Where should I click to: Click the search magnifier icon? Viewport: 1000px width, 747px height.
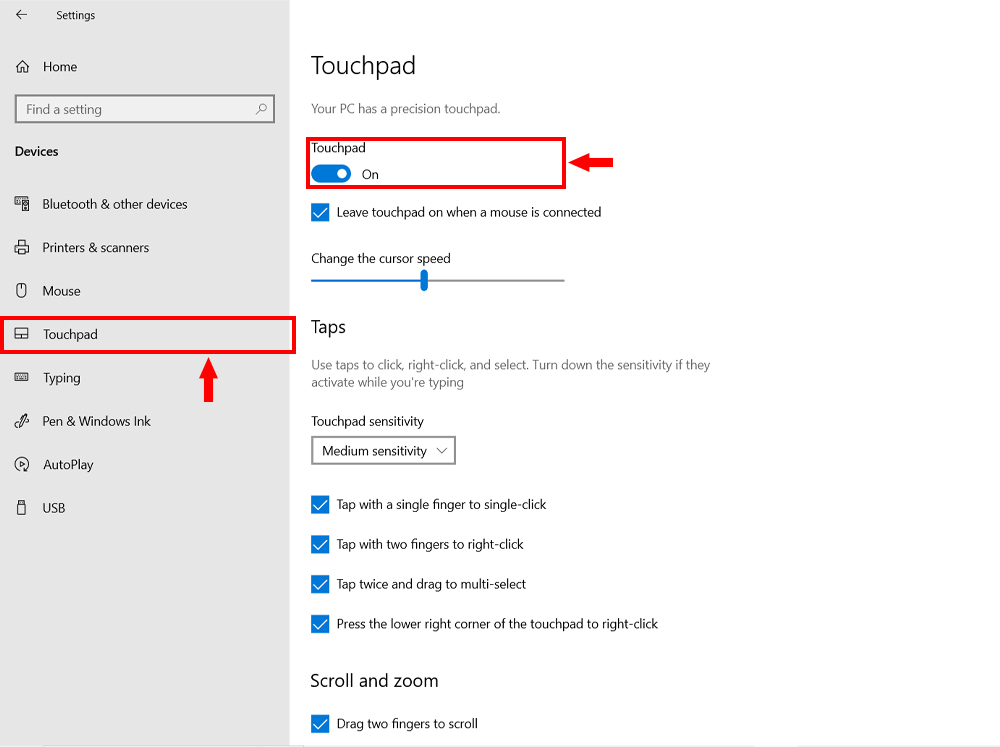point(262,109)
